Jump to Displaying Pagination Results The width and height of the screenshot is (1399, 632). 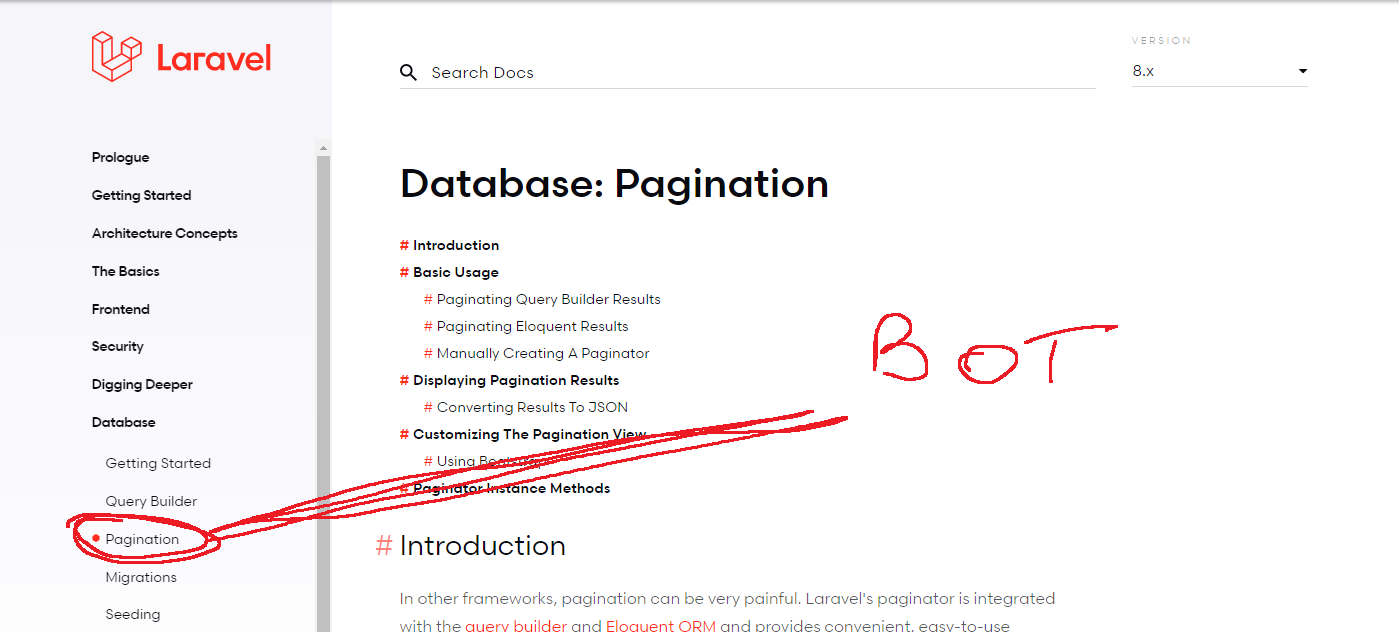516,380
